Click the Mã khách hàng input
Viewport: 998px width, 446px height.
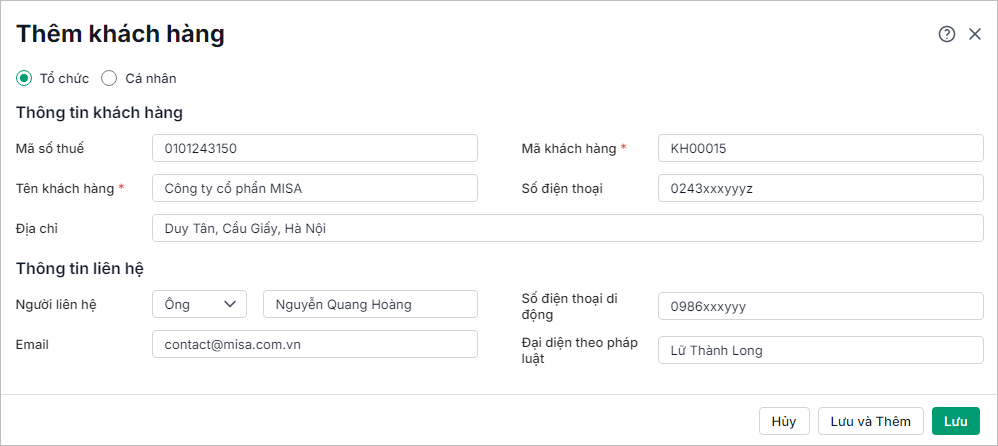(820, 148)
